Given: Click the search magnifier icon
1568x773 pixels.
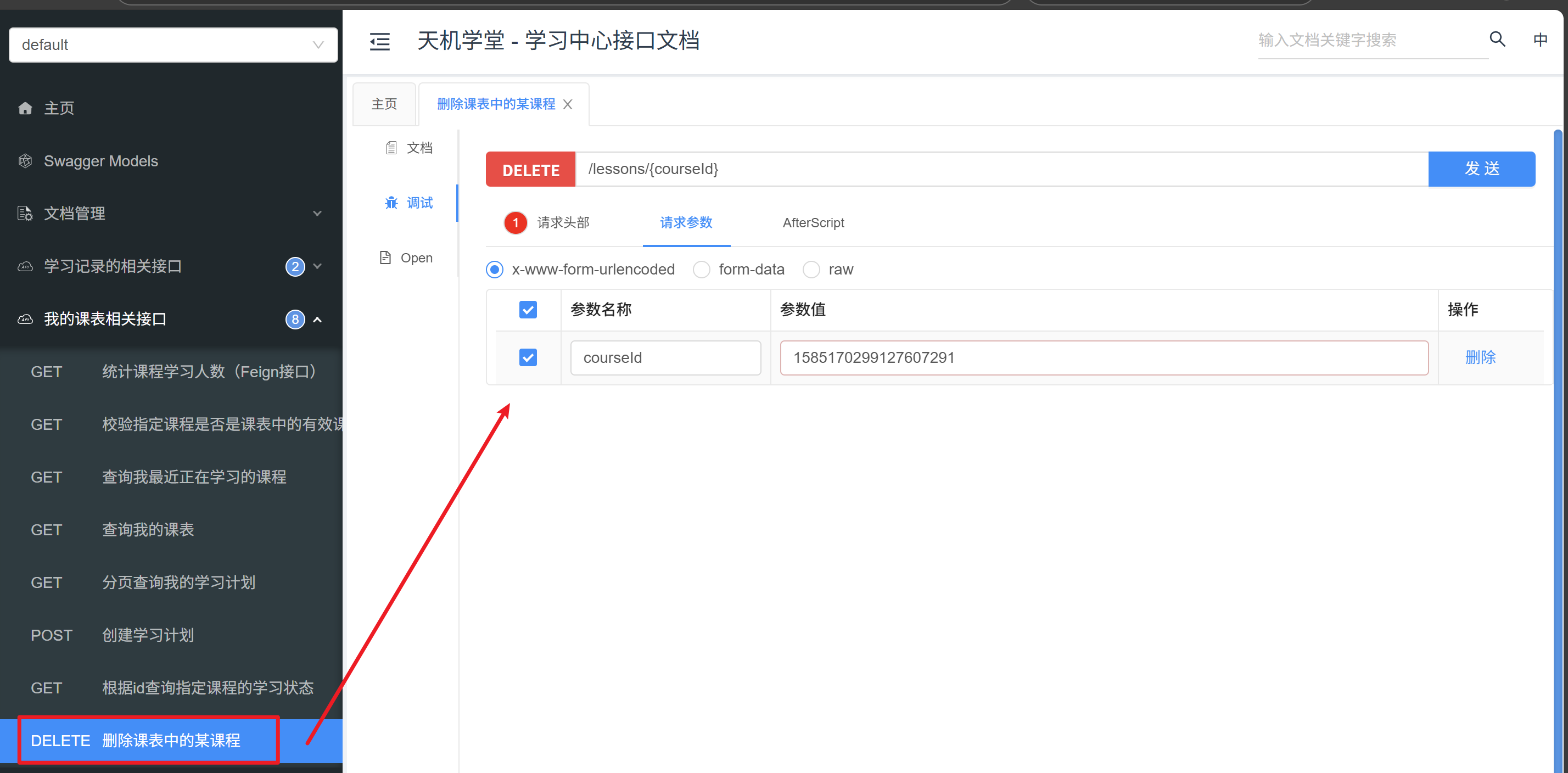Looking at the screenshot, I should pyautogui.click(x=1497, y=40).
